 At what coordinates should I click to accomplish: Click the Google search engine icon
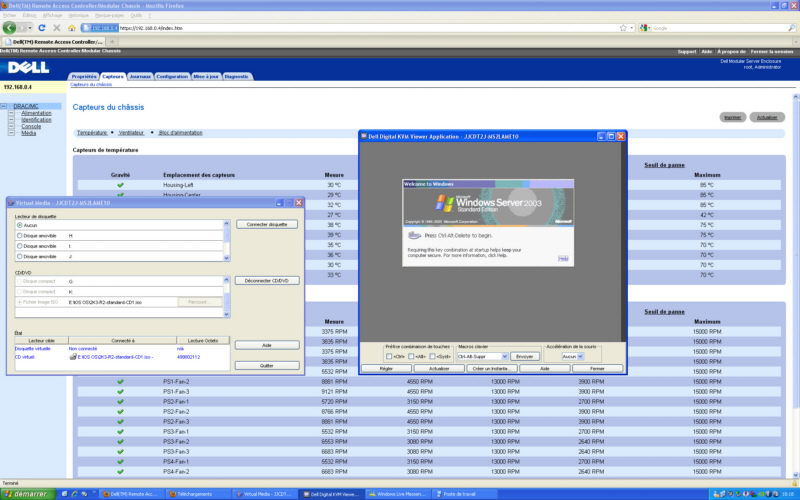tap(644, 28)
